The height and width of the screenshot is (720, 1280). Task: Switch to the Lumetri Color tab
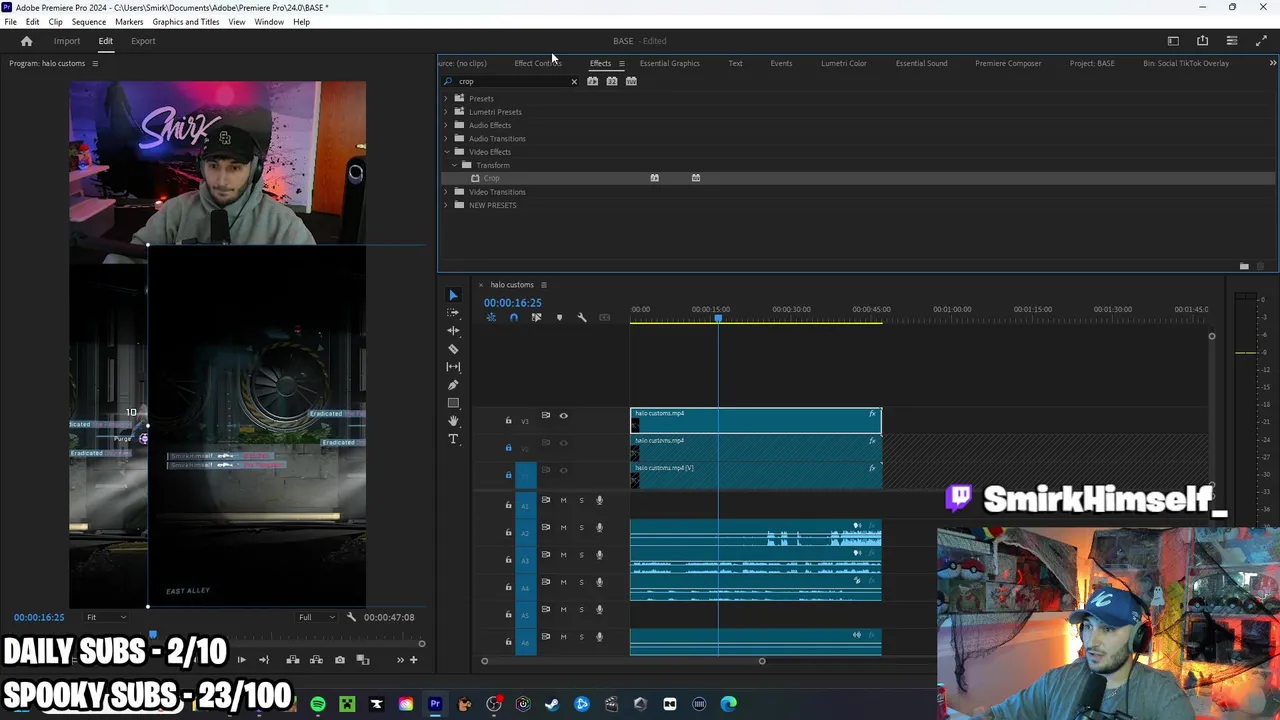843,63
